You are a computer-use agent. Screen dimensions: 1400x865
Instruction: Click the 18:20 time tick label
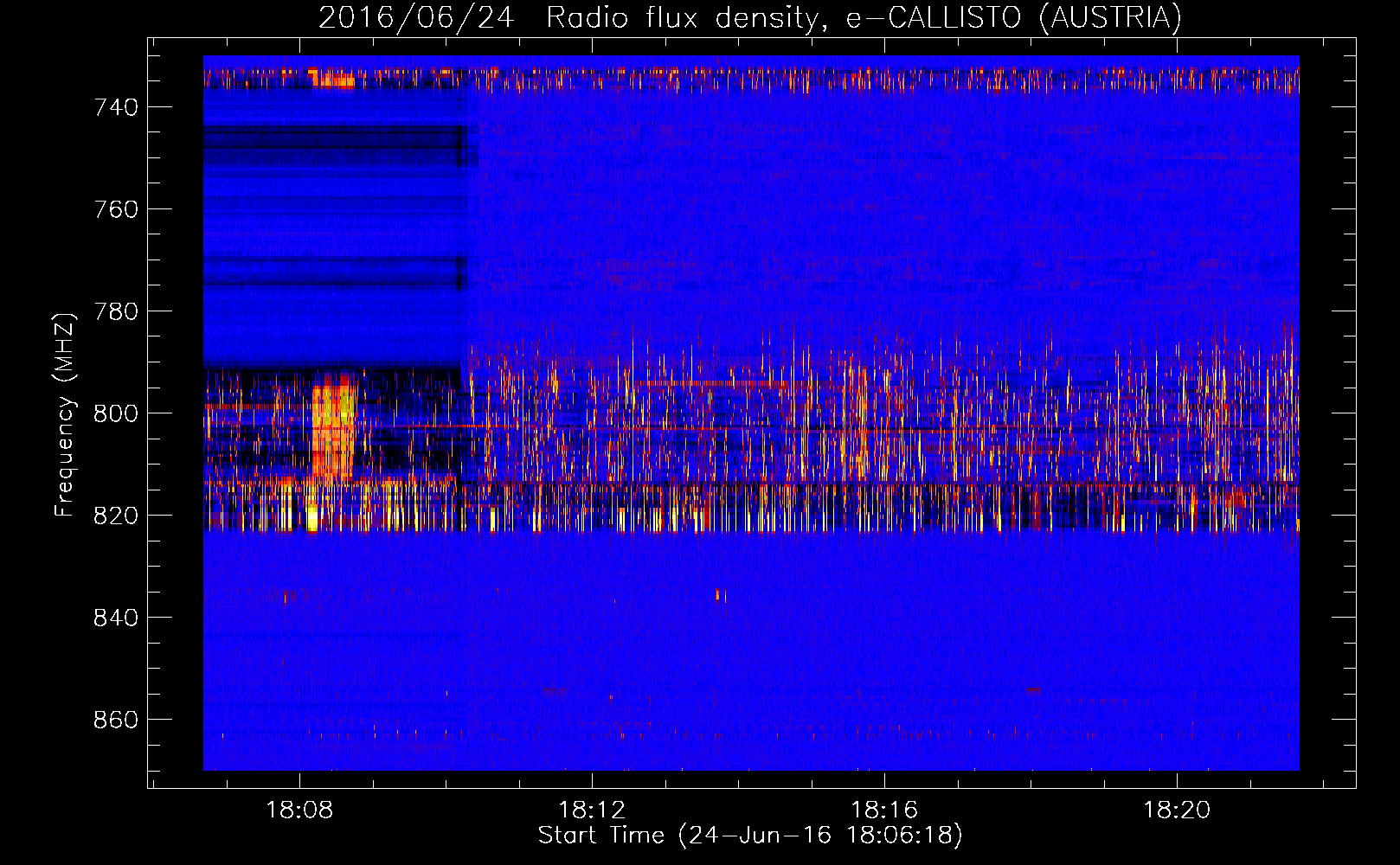[x=1177, y=811]
